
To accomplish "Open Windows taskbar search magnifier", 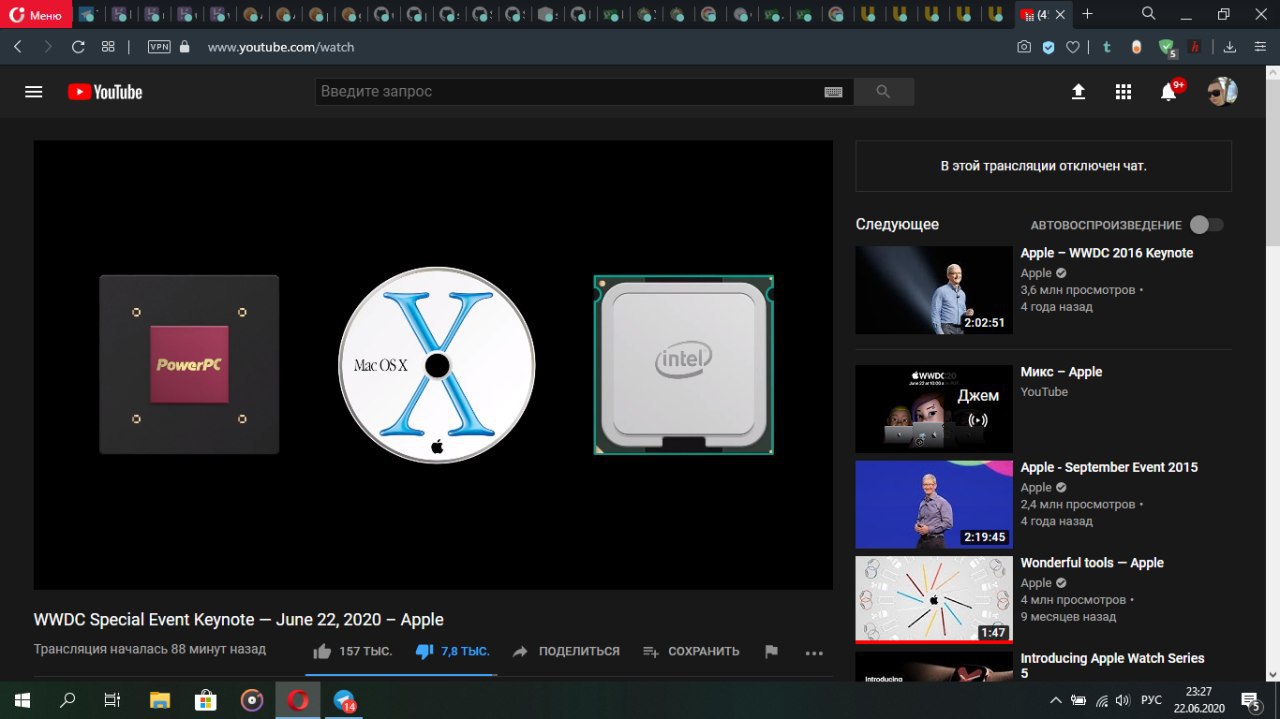I will coord(67,700).
